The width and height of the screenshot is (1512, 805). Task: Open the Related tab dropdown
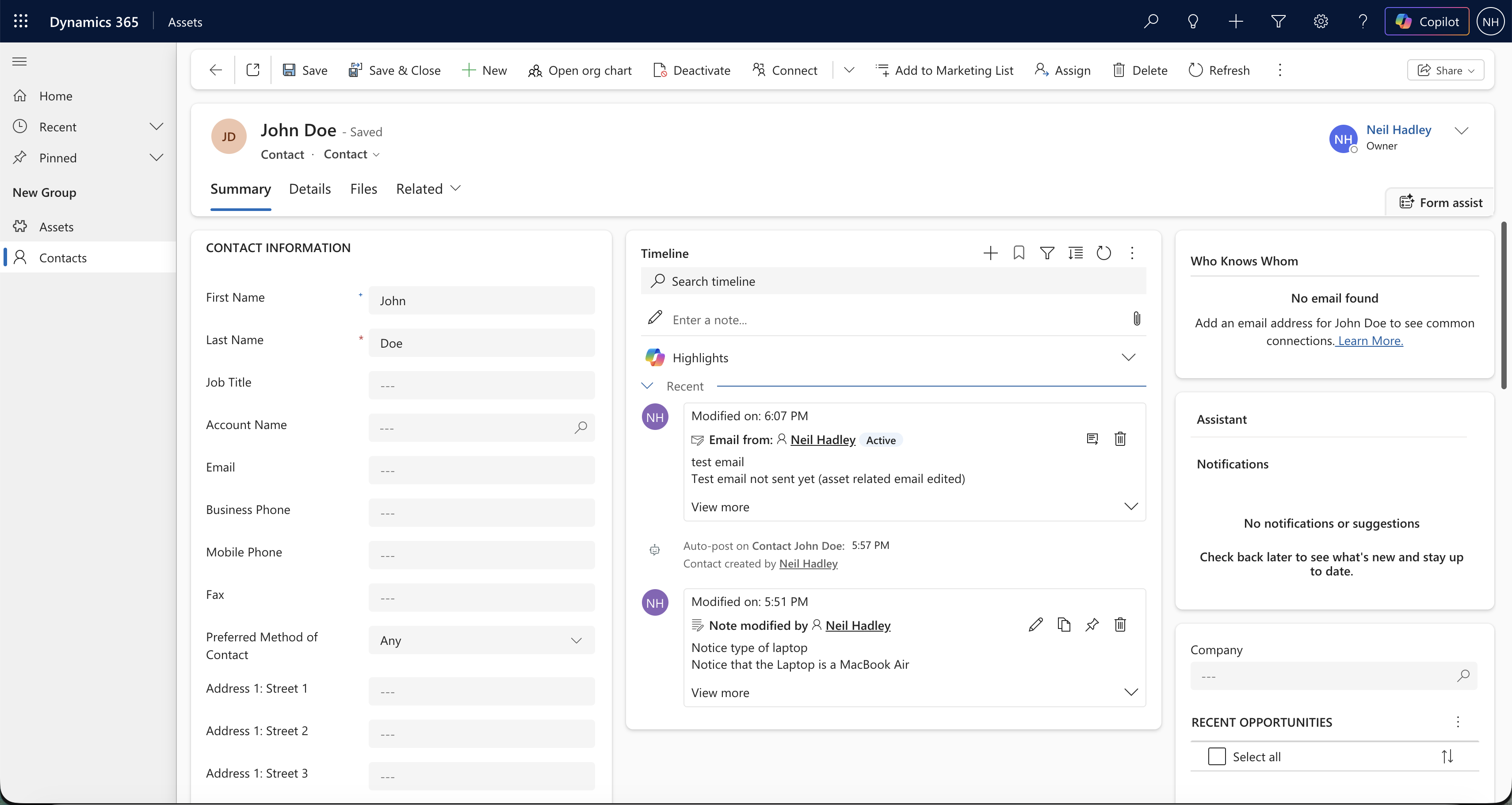(x=428, y=189)
